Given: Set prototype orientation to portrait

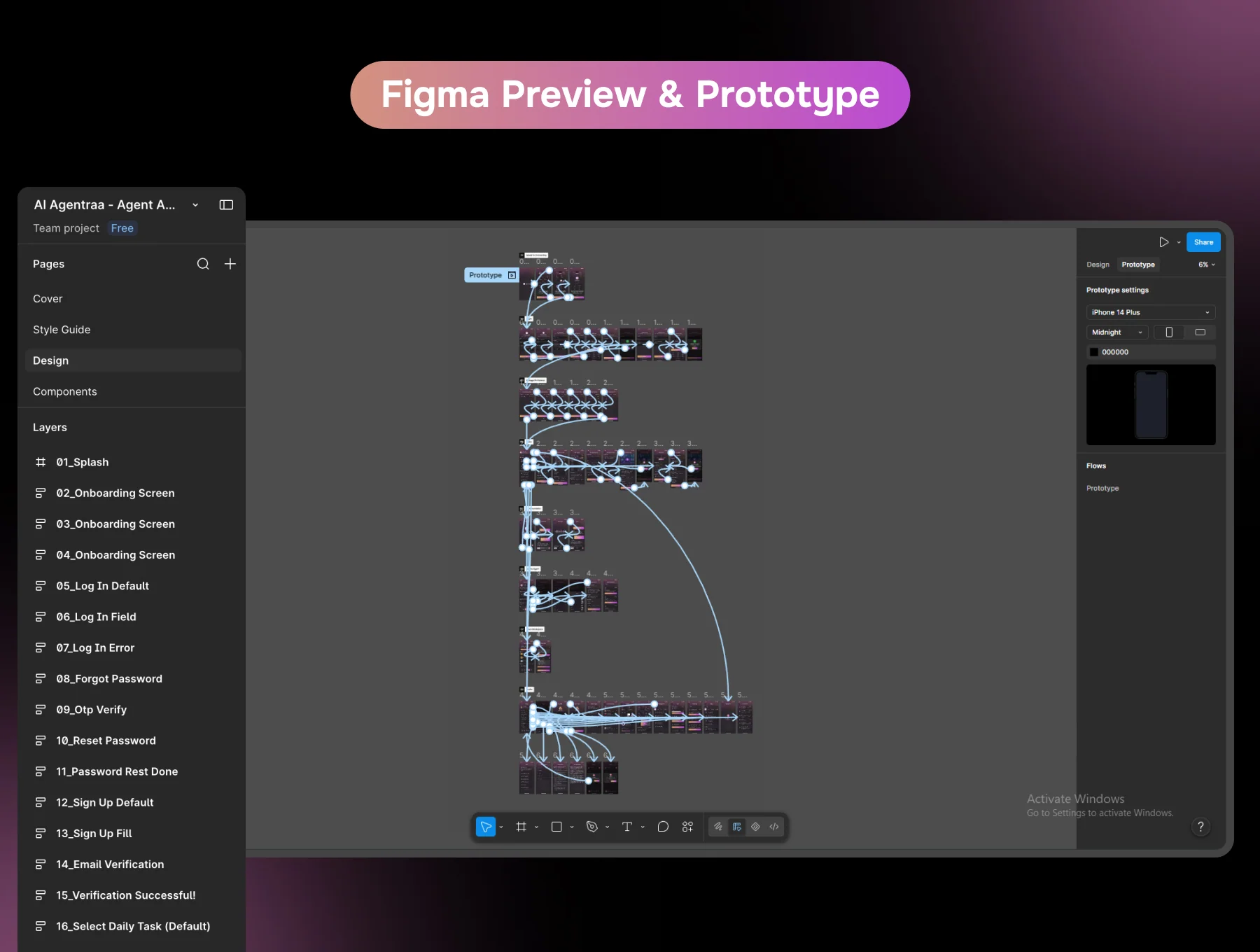Looking at the screenshot, I should point(1169,332).
